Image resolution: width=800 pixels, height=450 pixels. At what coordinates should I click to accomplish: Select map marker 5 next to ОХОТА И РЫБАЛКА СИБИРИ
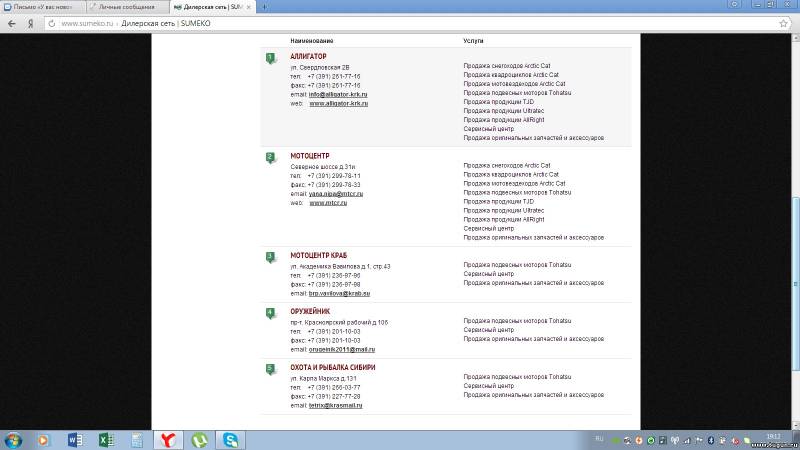270,369
